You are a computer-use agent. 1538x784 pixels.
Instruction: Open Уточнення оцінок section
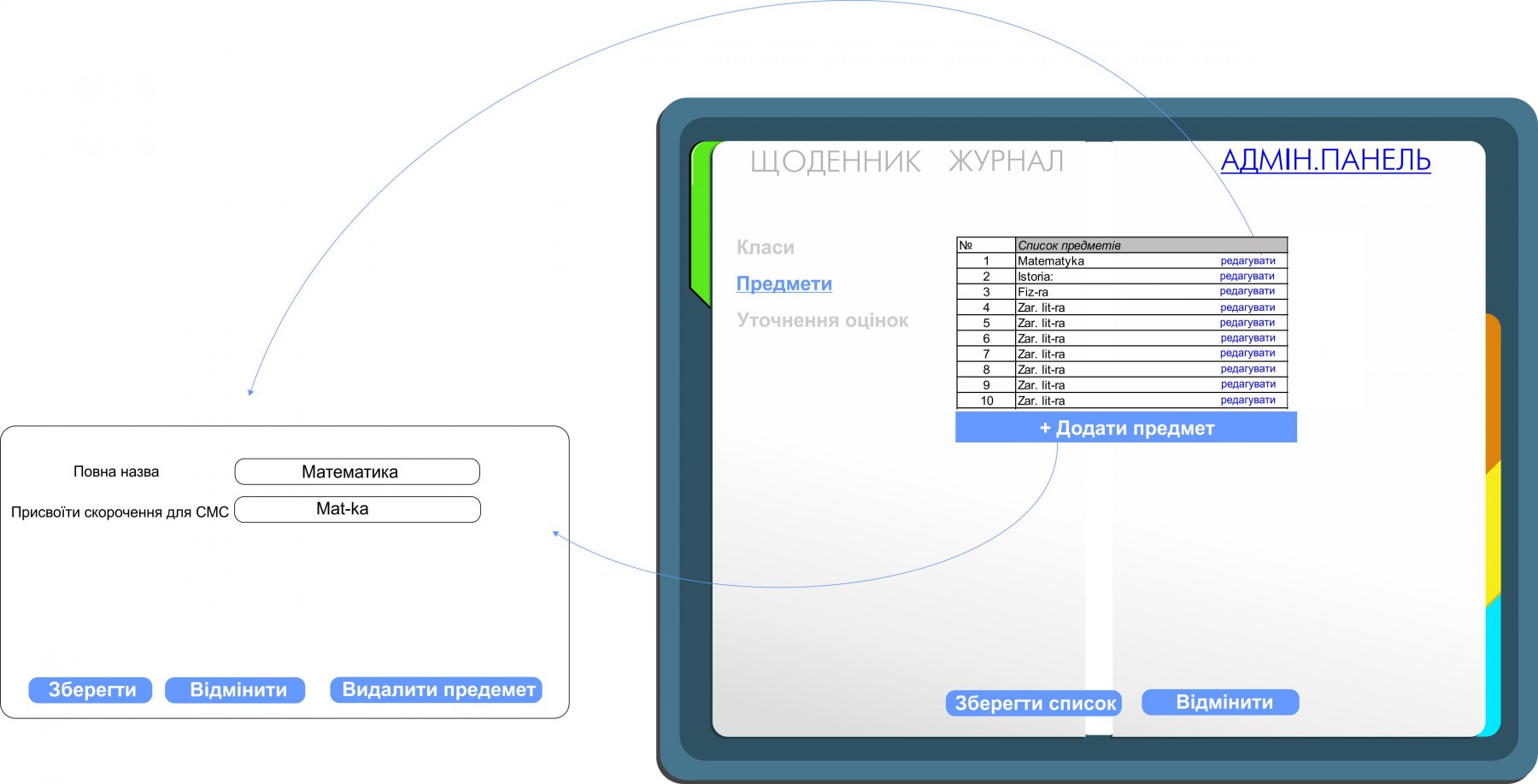tap(822, 320)
